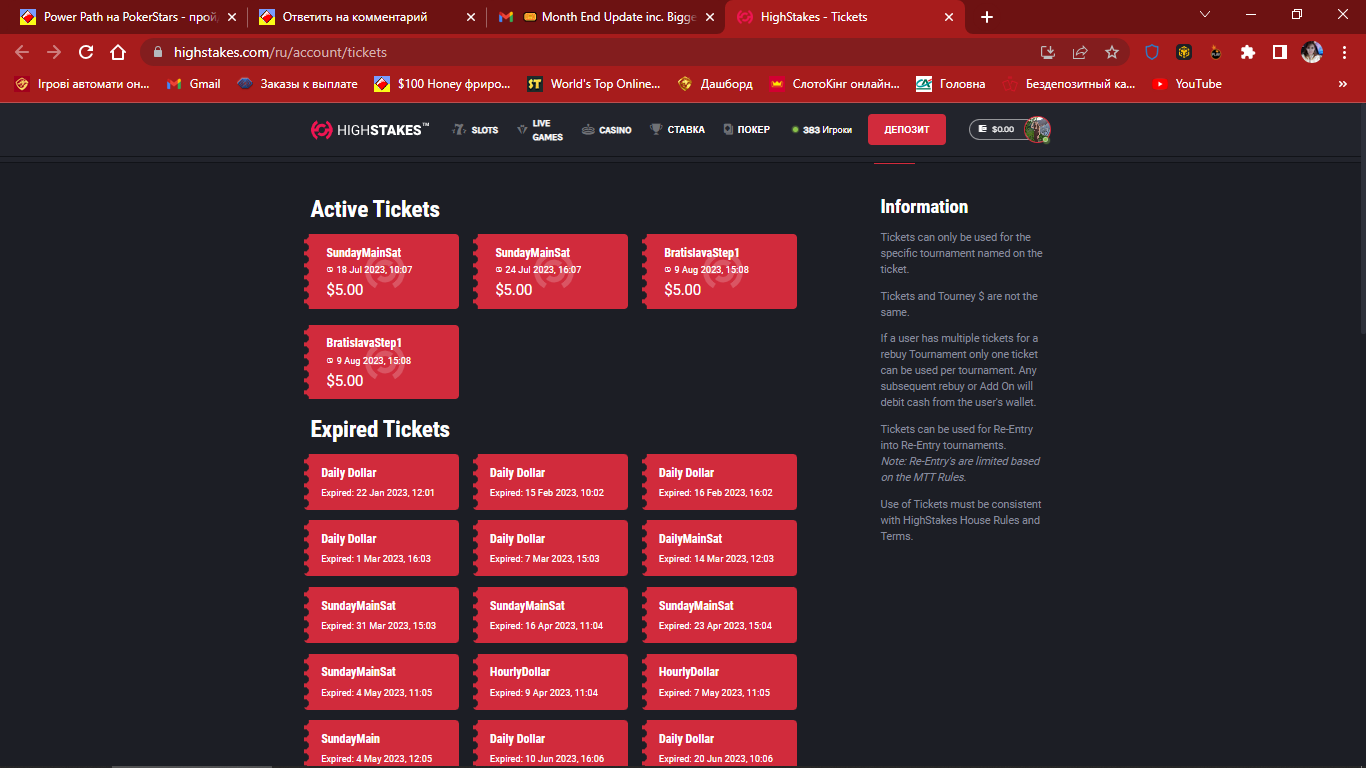
Task: Click the install app icon in address bar
Action: (x=1048, y=52)
